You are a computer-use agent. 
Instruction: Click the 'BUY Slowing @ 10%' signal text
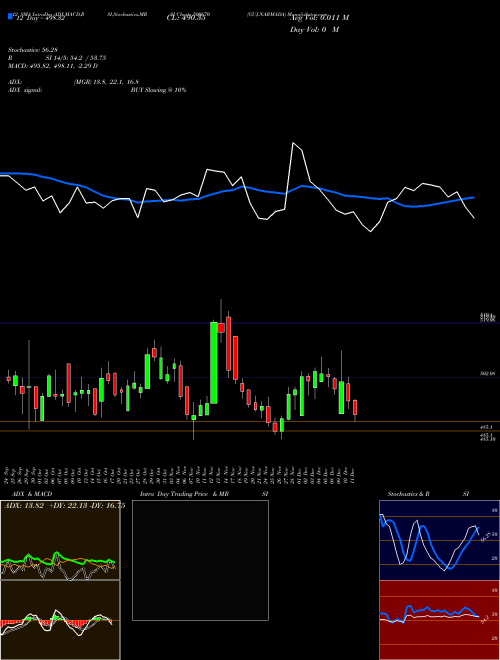point(158,90)
